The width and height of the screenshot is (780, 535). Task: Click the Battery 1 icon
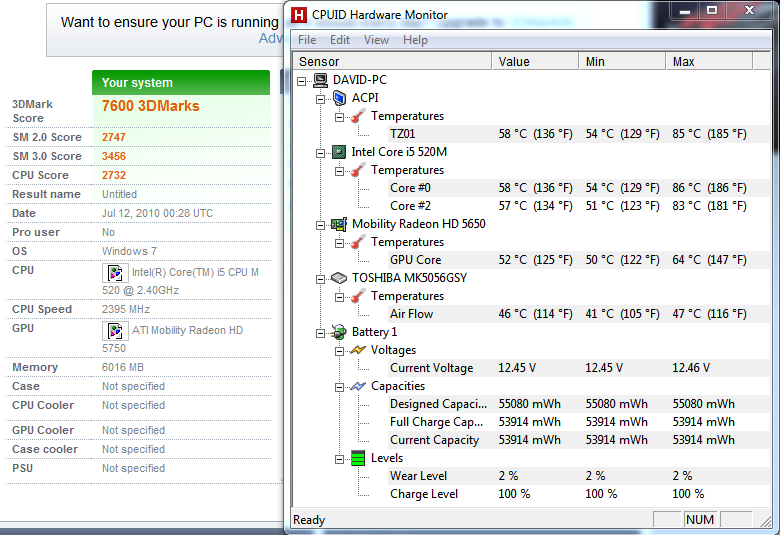(x=339, y=332)
